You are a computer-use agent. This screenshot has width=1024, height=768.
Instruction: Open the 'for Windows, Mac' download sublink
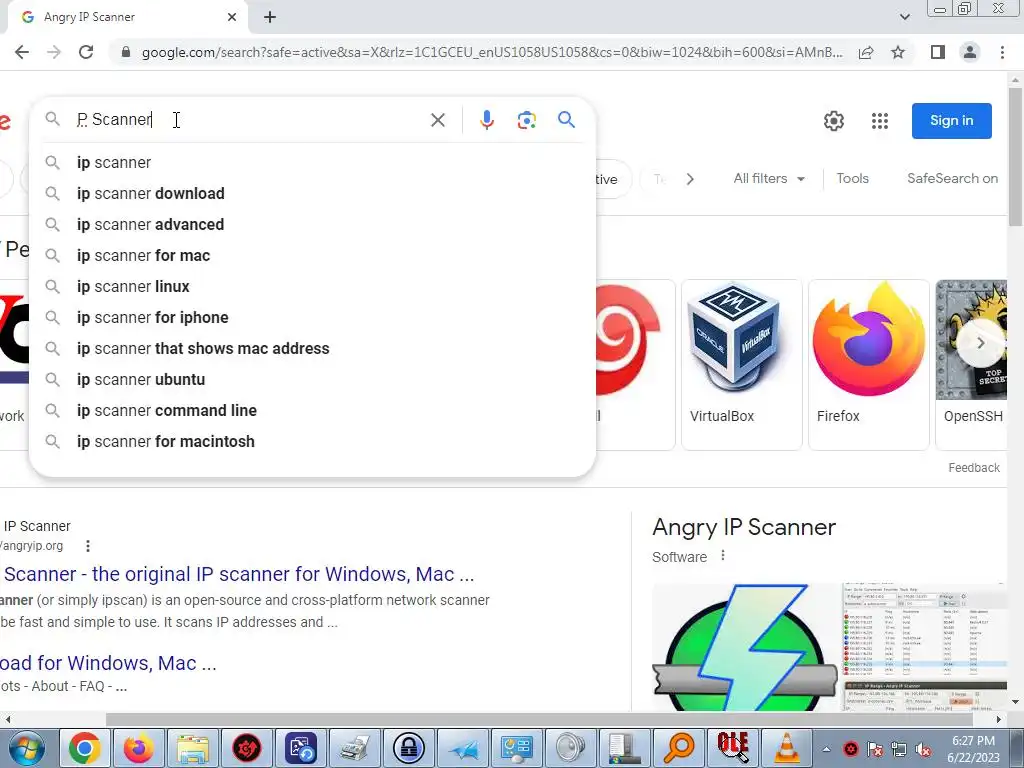click(x=108, y=663)
